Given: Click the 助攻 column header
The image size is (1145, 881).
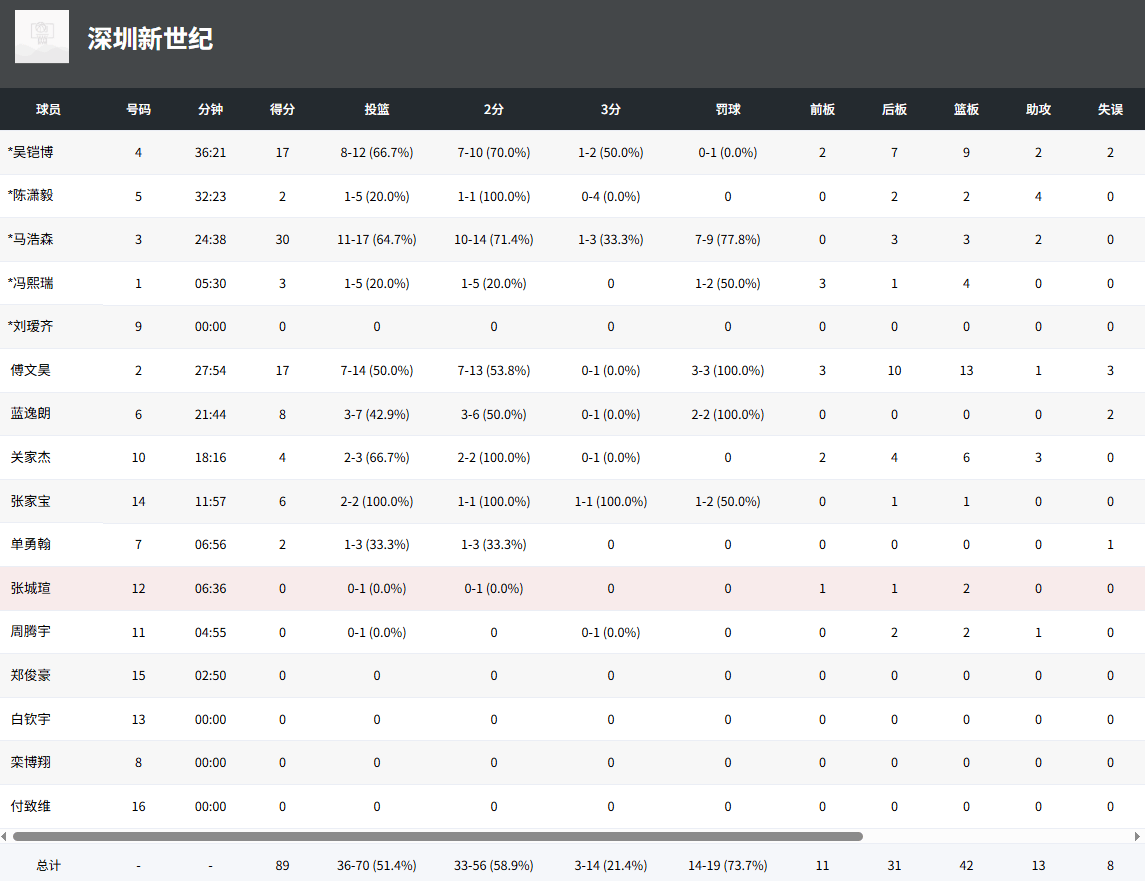Looking at the screenshot, I should (1038, 110).
